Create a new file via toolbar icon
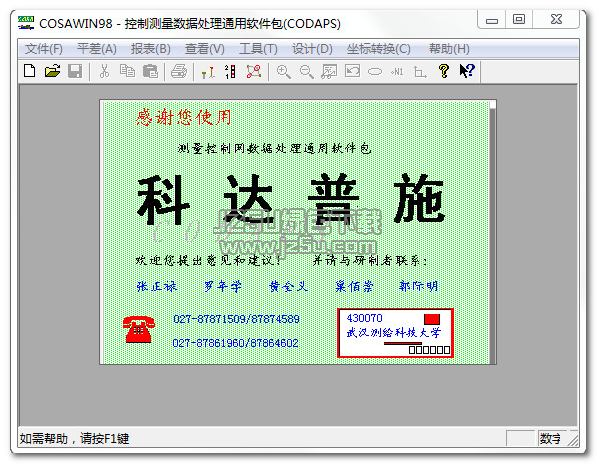The image size is (597, 464). 30,71
